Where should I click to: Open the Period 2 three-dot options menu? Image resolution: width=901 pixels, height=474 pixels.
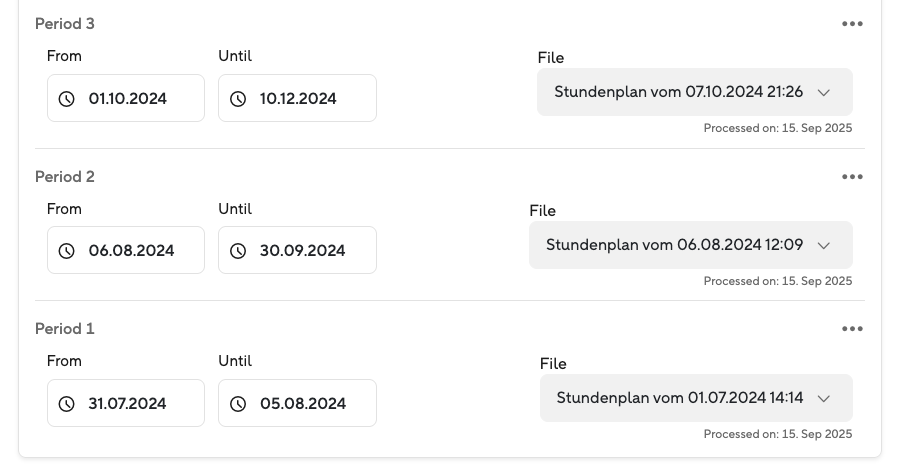pos(852,177)
